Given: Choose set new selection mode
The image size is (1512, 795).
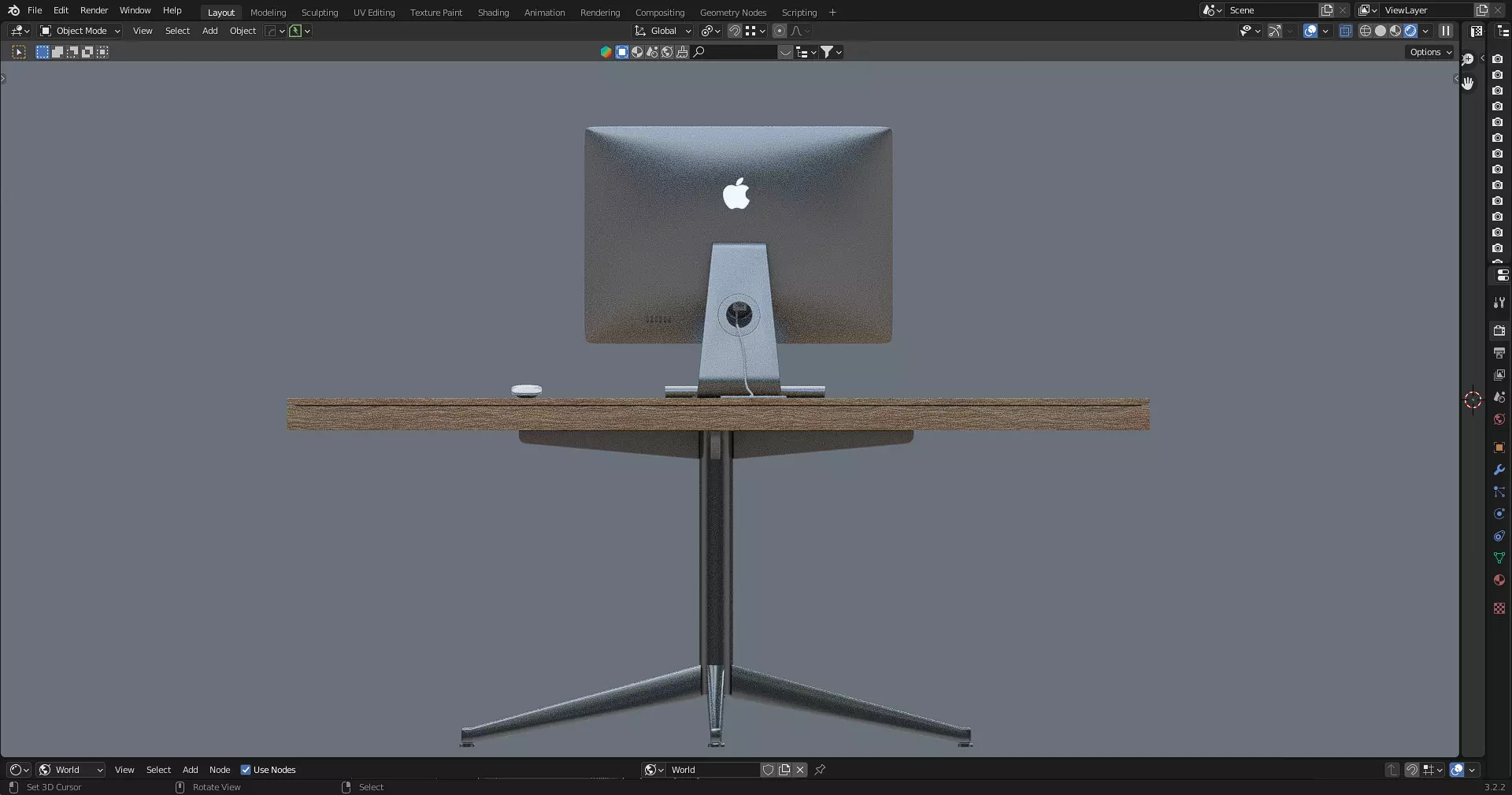Looking at the screenshot, I should pyautogui.click(x=43, y=52).
